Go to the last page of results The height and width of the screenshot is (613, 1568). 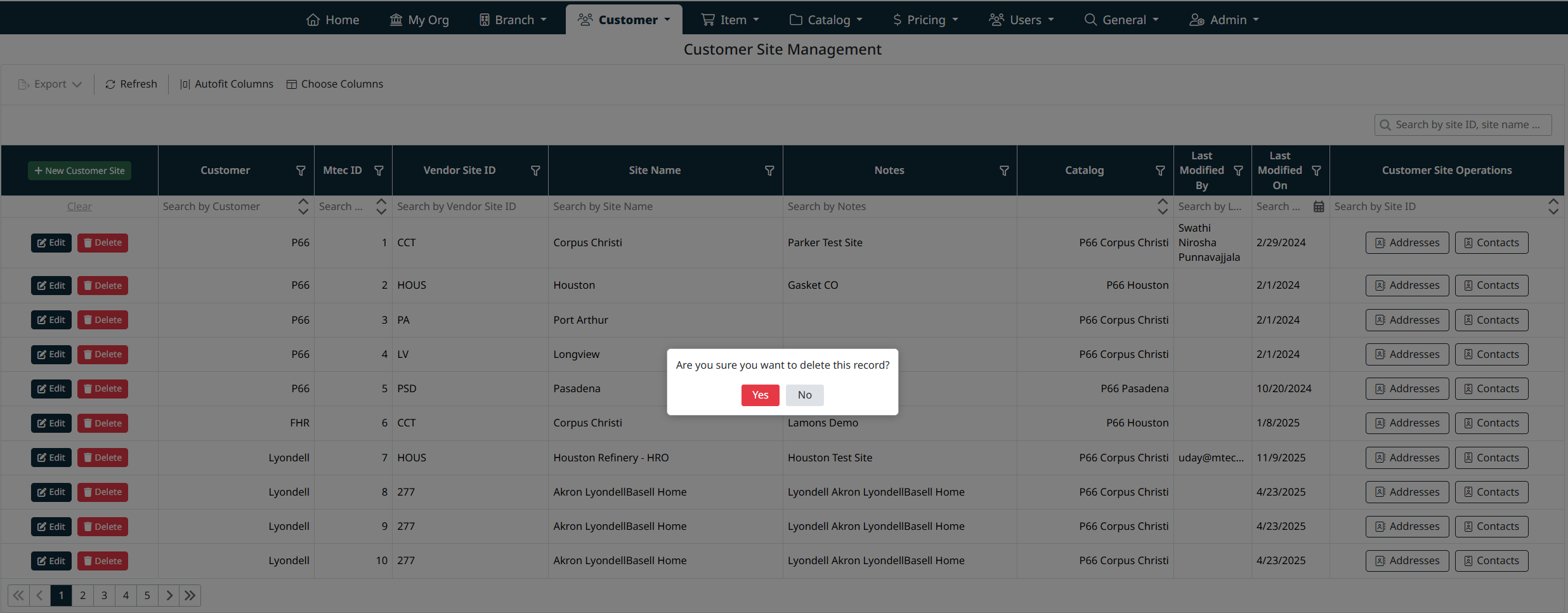pyautogui.click(x=190, y=595)
